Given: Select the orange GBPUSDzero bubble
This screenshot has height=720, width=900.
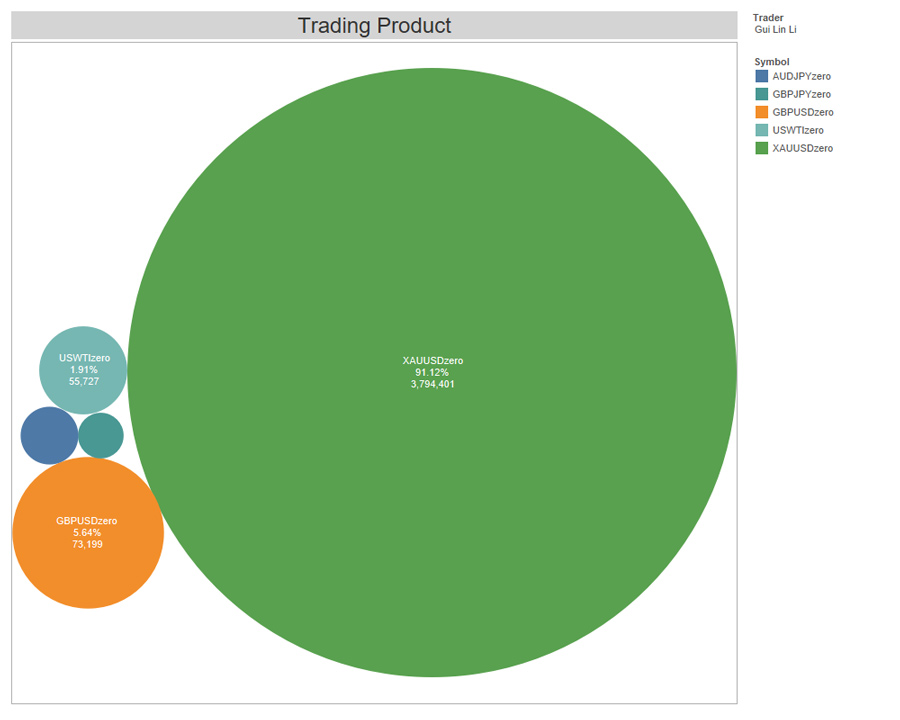Looking at the screenshot, I should tap(87, 532).
